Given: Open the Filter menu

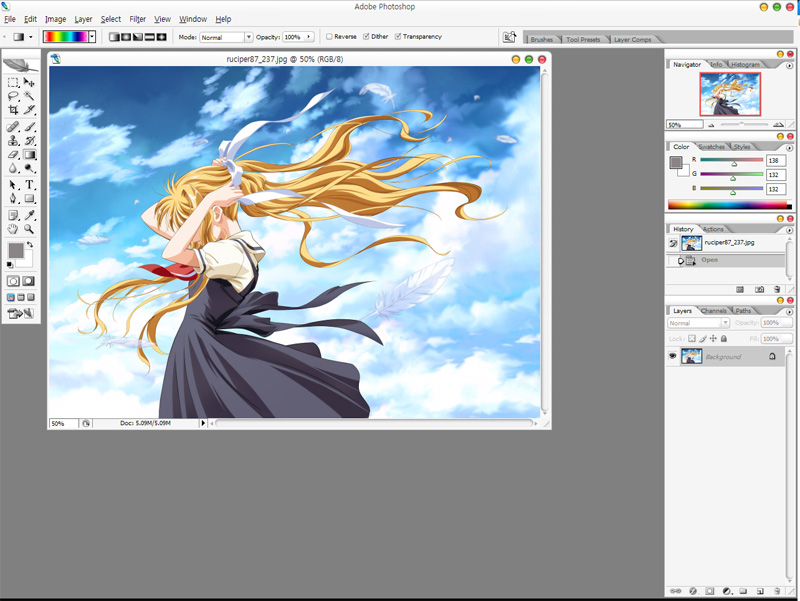Looking at the screenshot, I should tap(137, 19).
